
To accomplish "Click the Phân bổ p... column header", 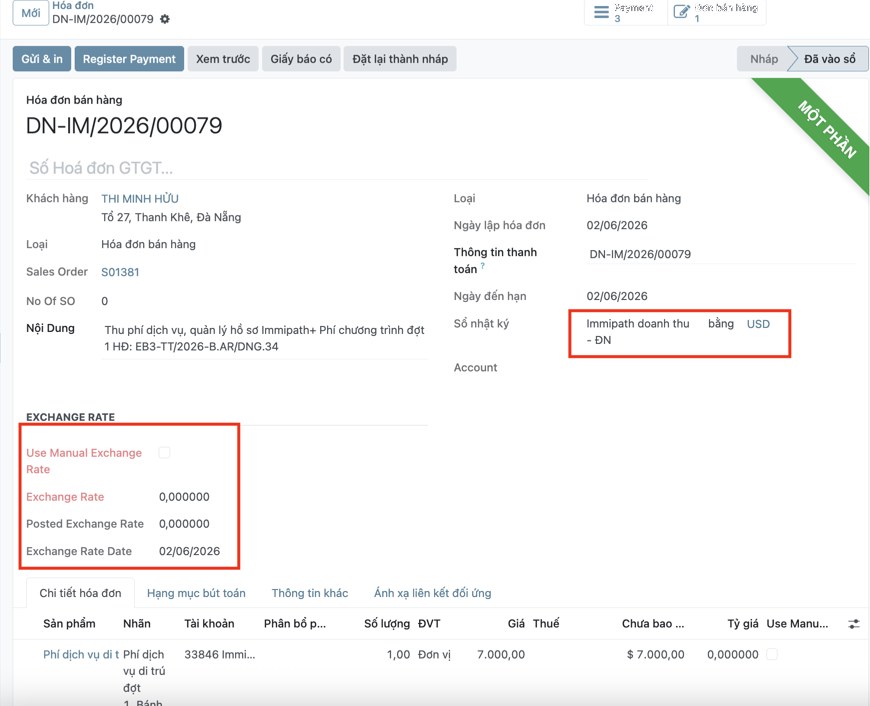I will [x=295, y=623].
